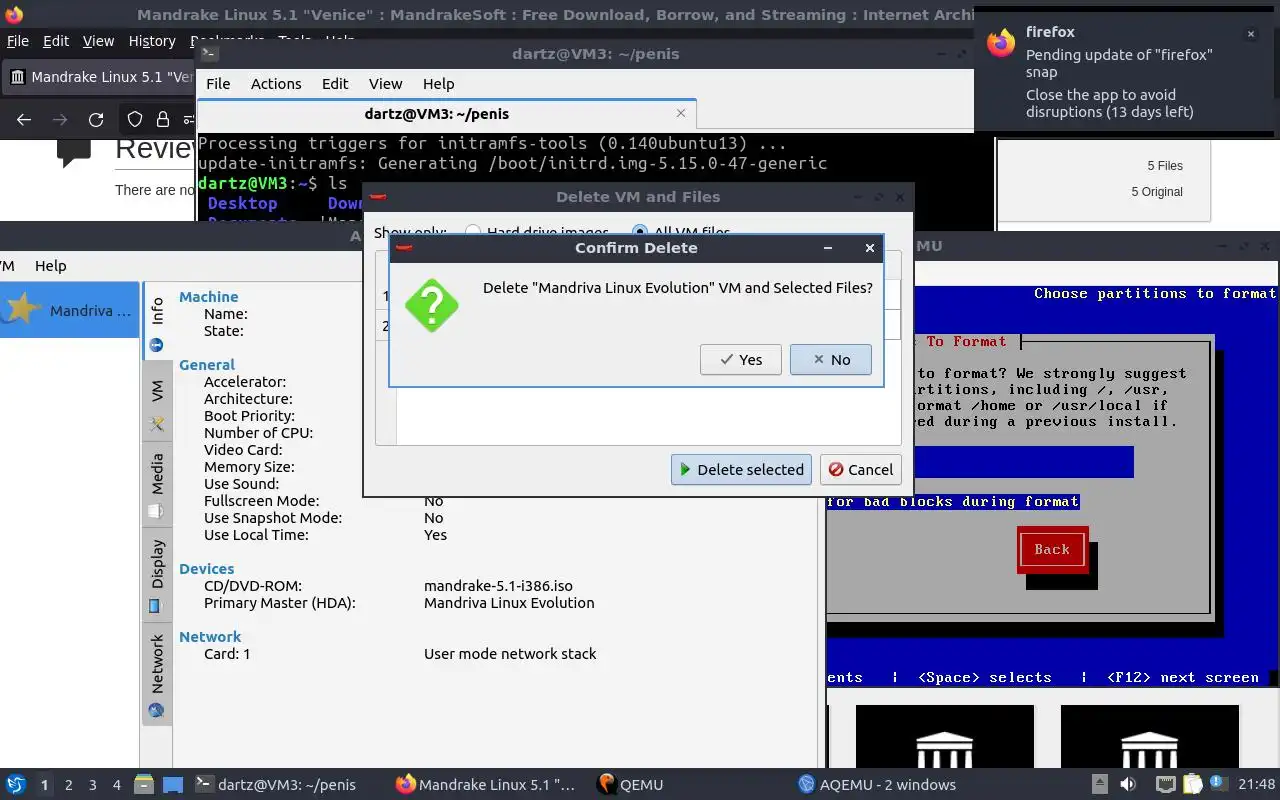Open the file manager from the taskbar
The image size is (1280, 800).
[x=143, y=785]
